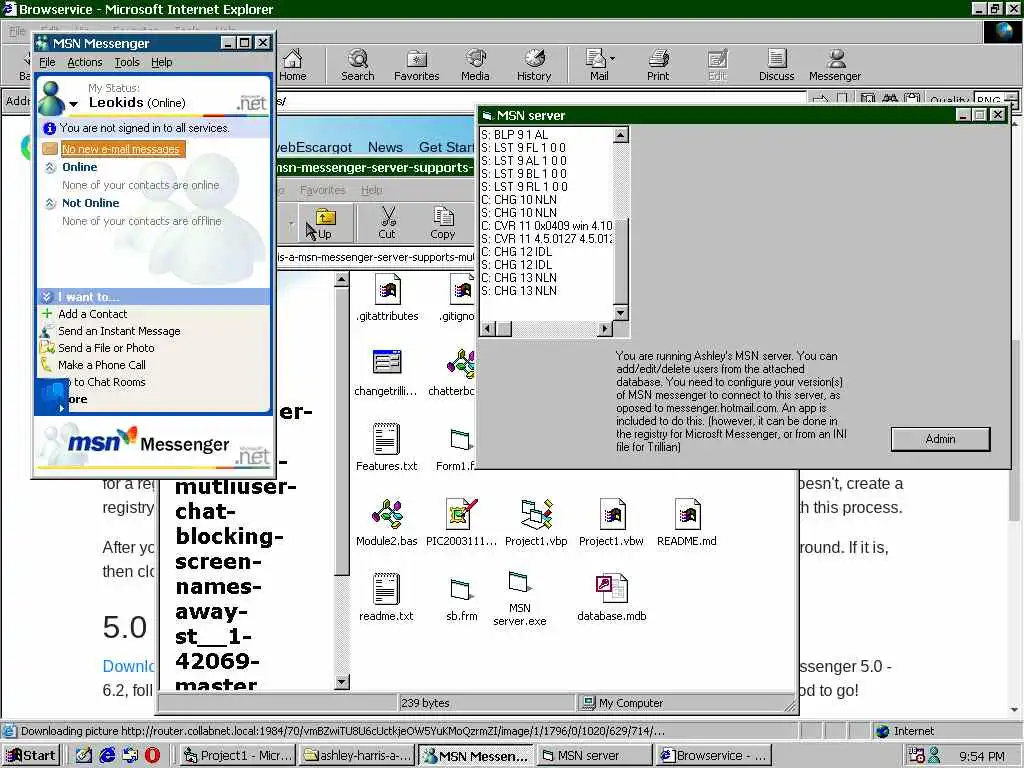Click the Copy button in Explorer toolbar

point(443,224)
